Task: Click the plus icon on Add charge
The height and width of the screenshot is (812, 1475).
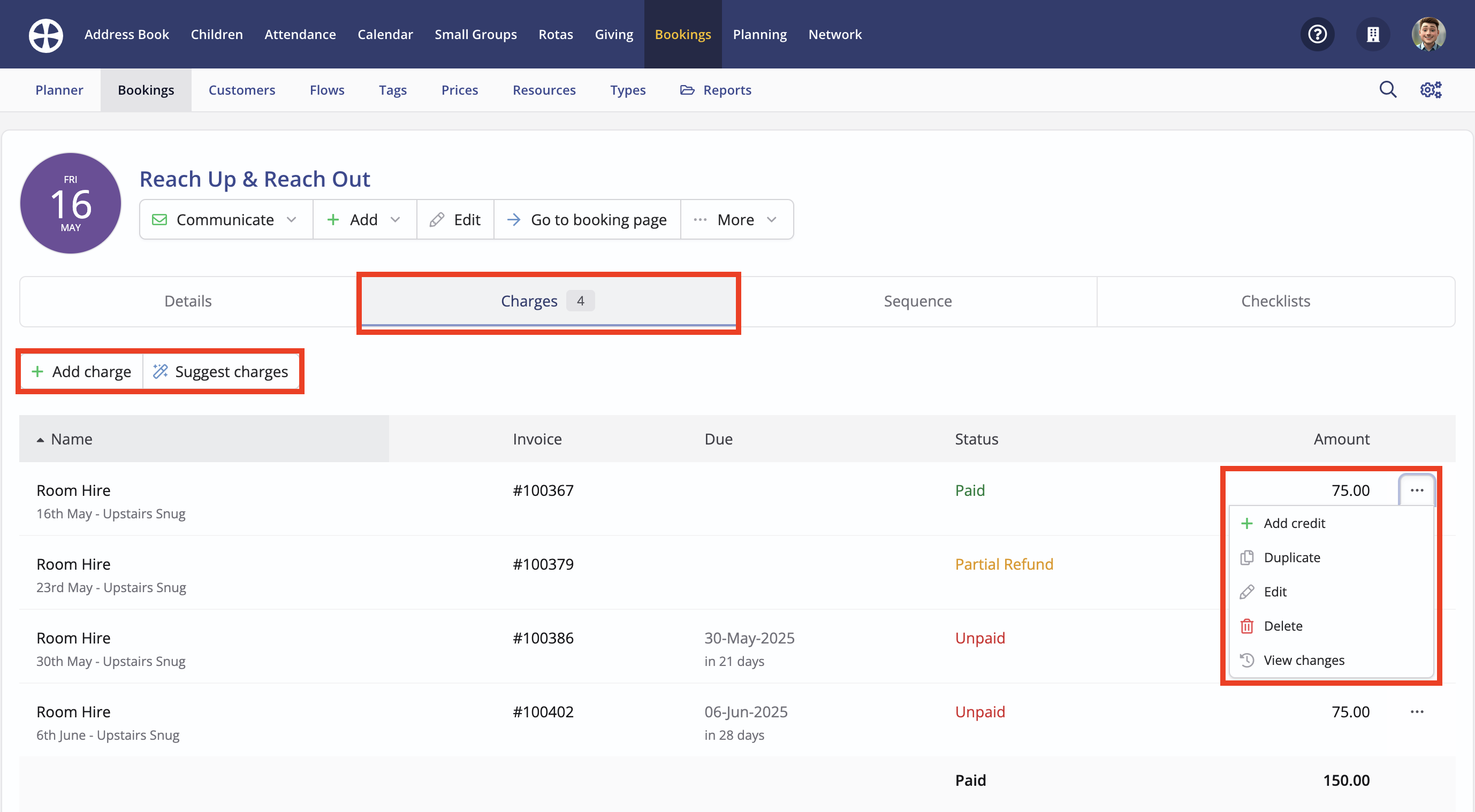Action: click(38, 371)
